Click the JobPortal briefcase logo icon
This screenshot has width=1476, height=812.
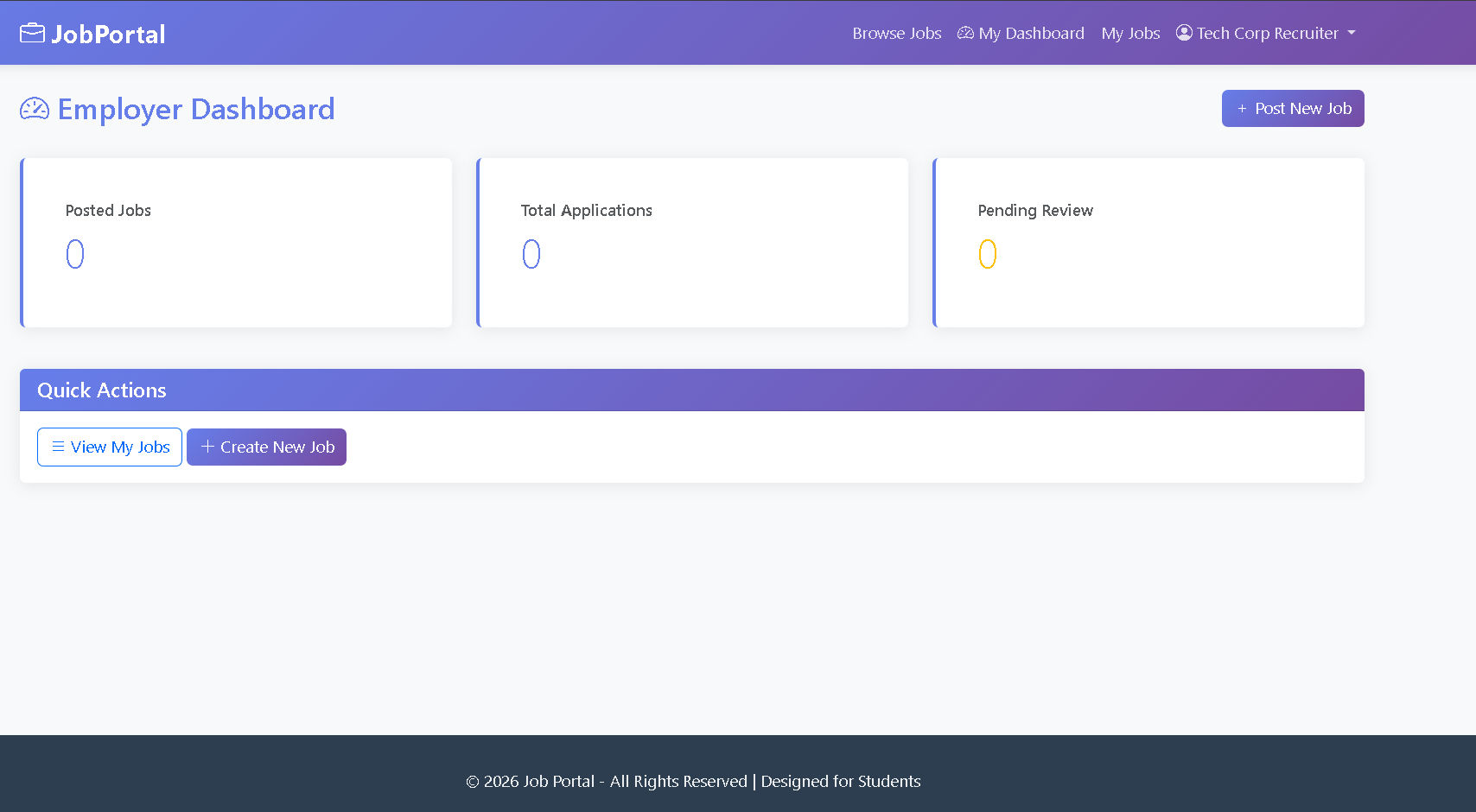click(32, 33)
